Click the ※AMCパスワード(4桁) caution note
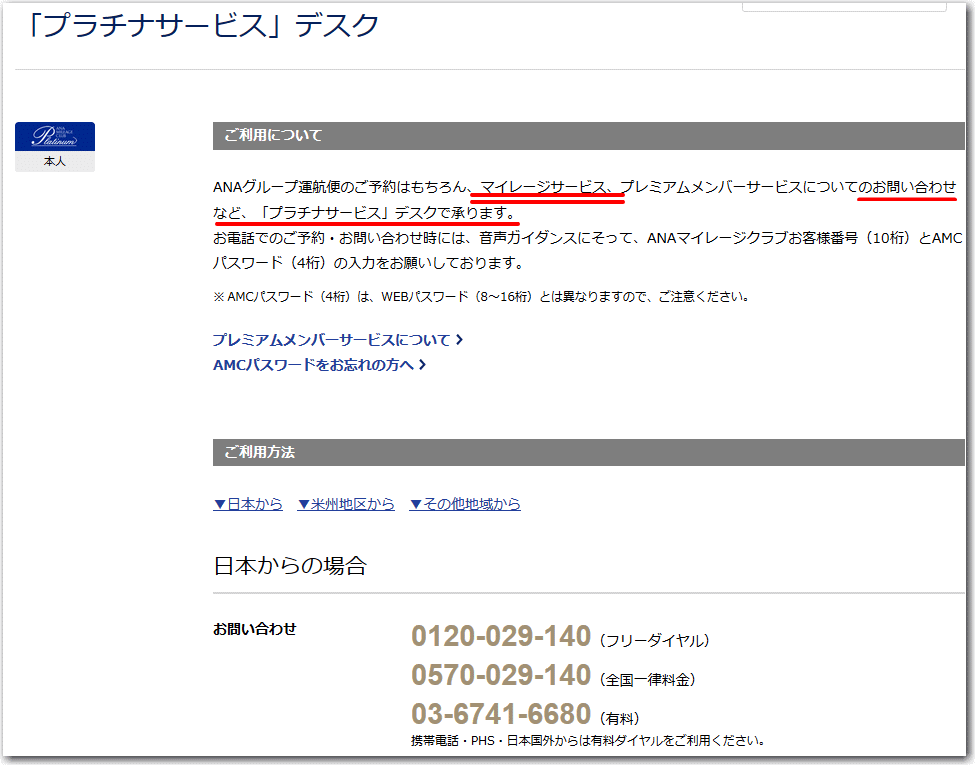This screenshot has width=975, height=765. click(x=481, y=297)
